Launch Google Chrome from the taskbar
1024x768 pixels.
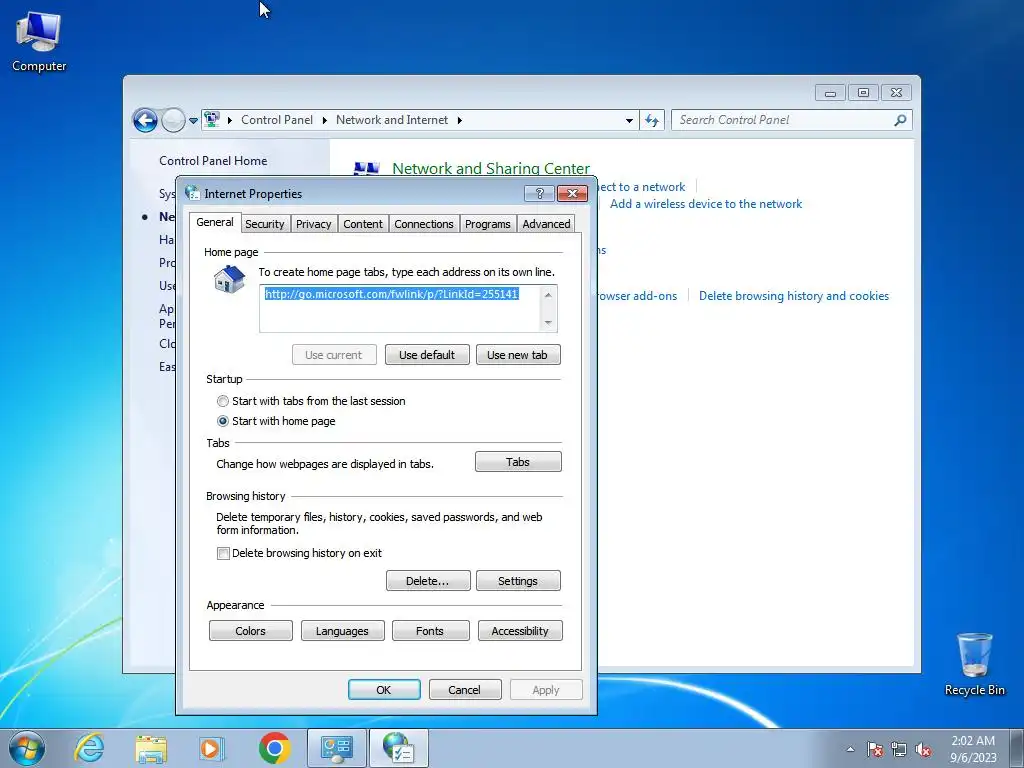[274, 748]
